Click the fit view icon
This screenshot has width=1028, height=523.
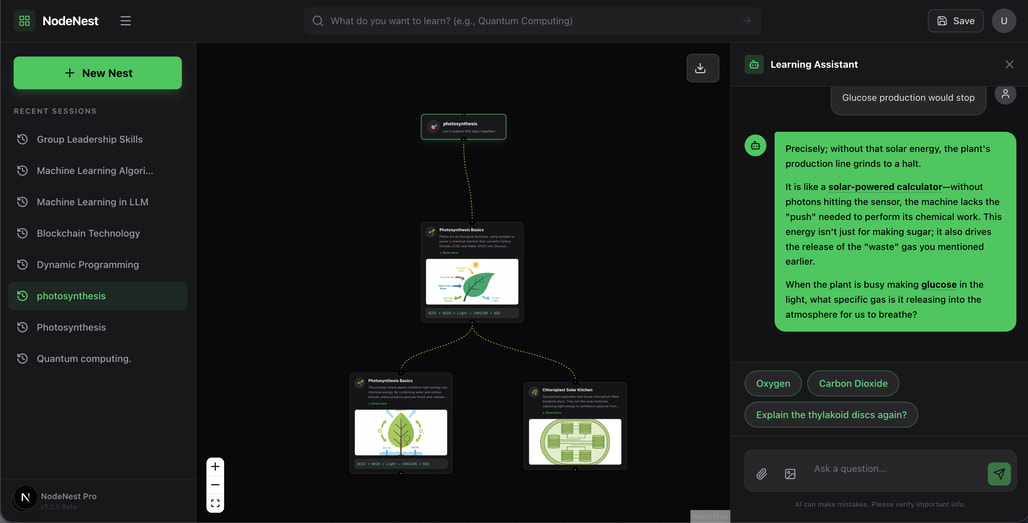[215, 504]
